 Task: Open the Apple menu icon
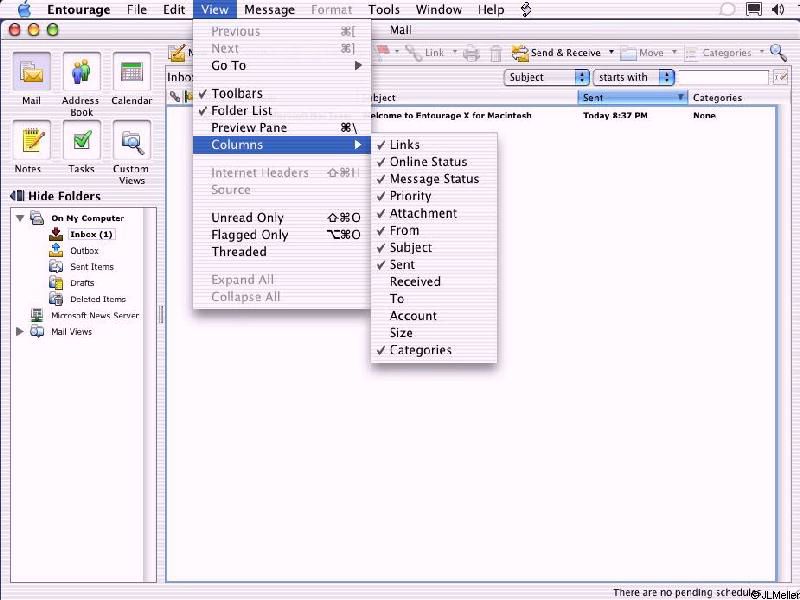tap(24, 10)
